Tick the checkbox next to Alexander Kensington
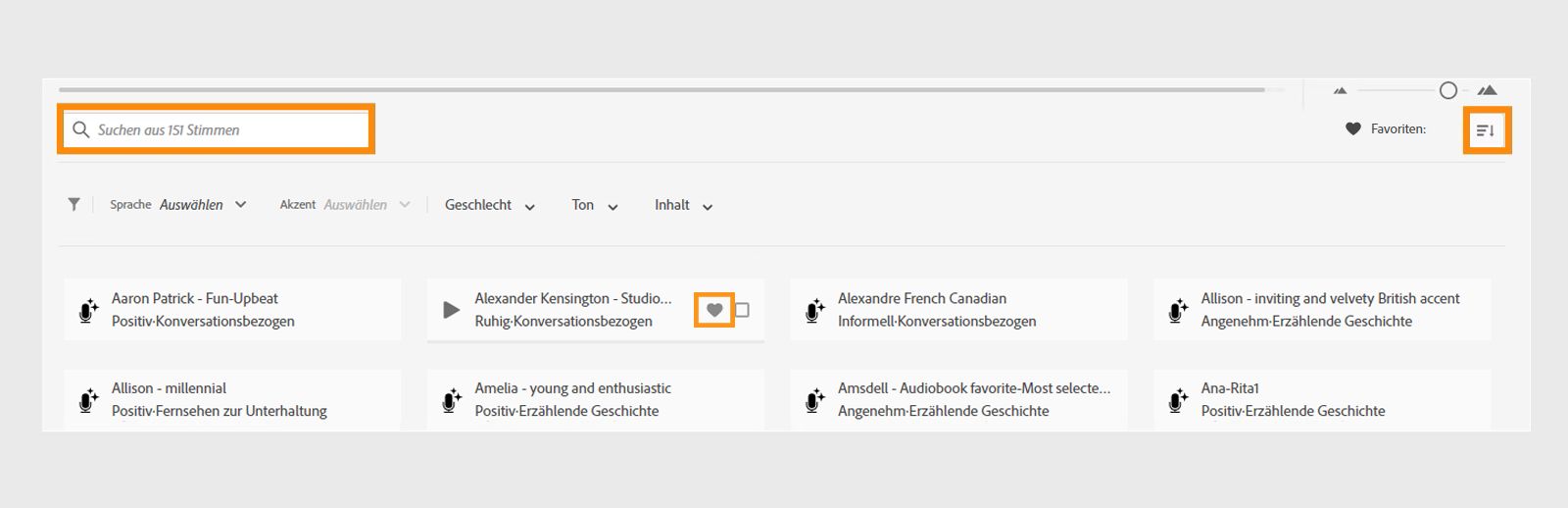The image size is (1568, 508). point(742,310)
